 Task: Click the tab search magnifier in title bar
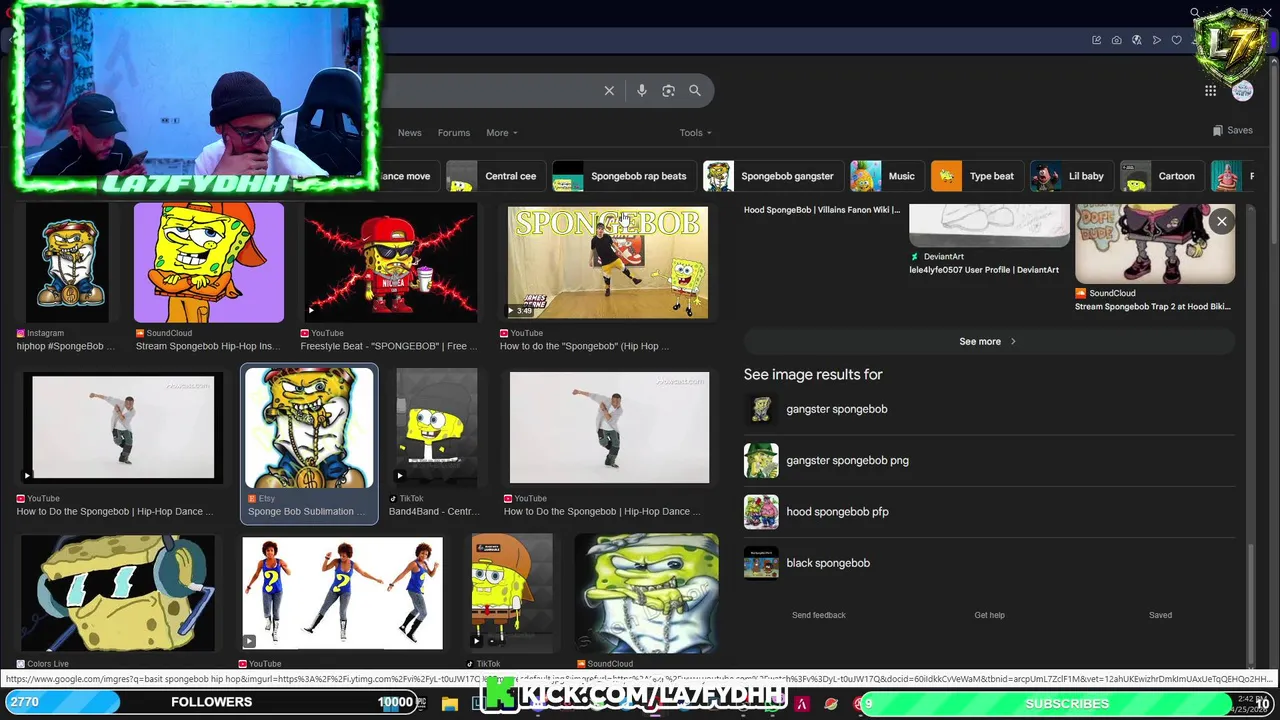tap(1194, 13)
